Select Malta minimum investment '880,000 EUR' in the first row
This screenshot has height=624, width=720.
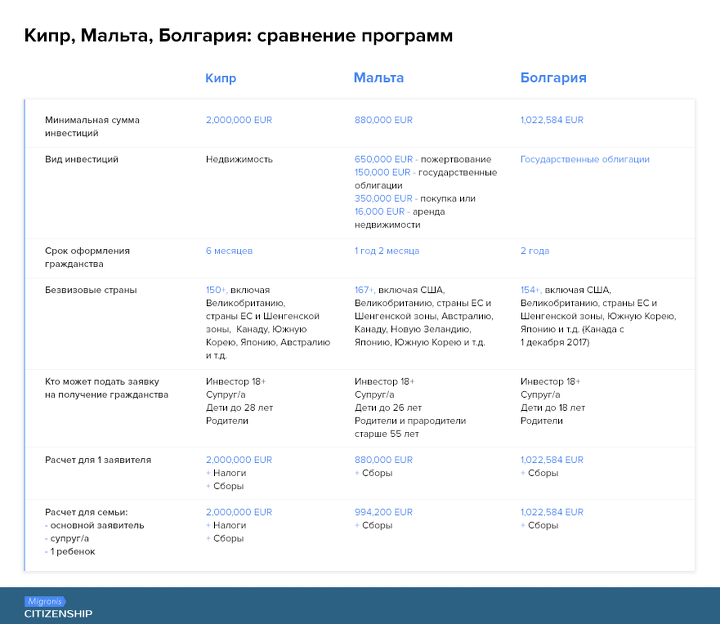click(383, 120)
